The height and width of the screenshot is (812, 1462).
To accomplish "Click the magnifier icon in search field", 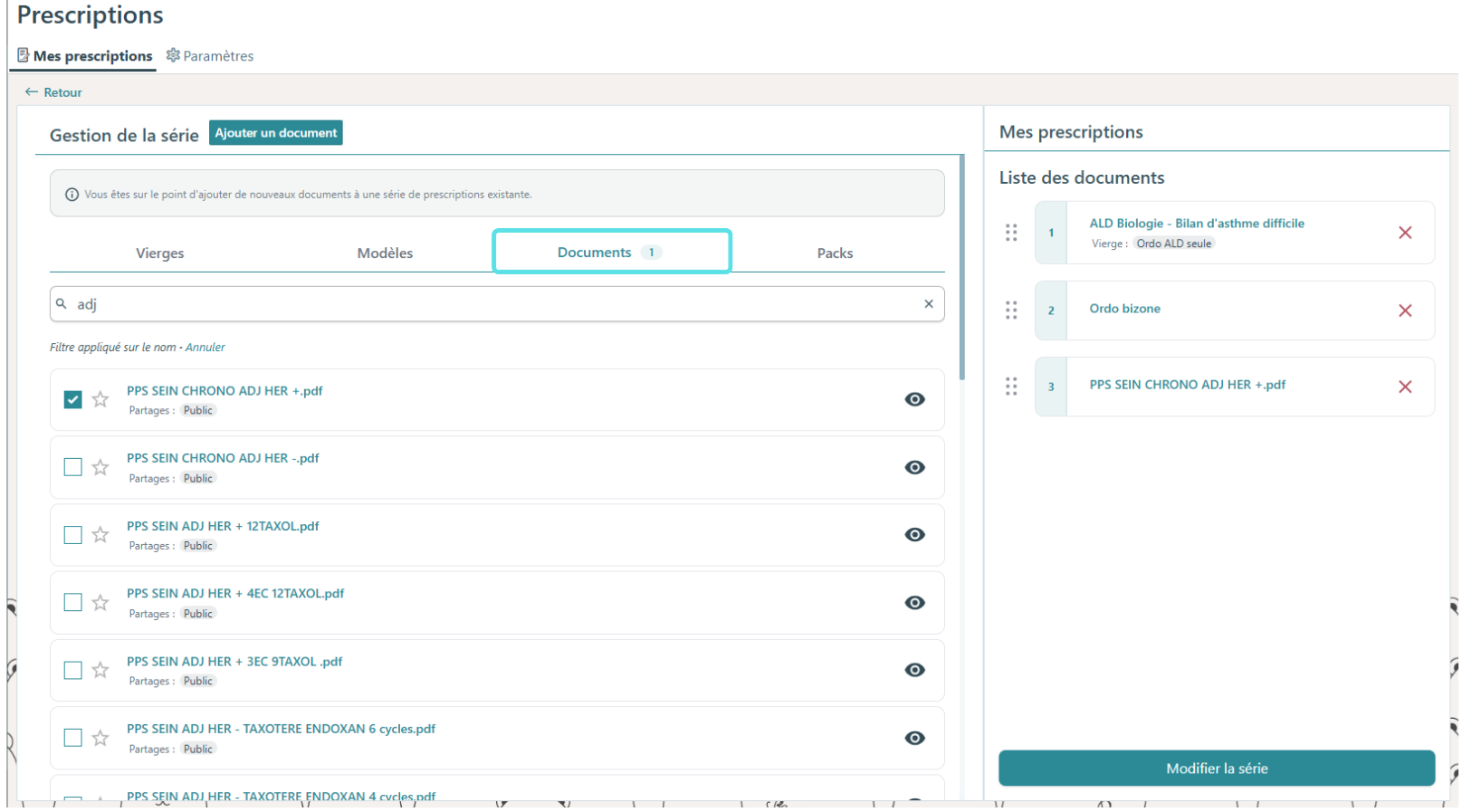I will (62, 304).
